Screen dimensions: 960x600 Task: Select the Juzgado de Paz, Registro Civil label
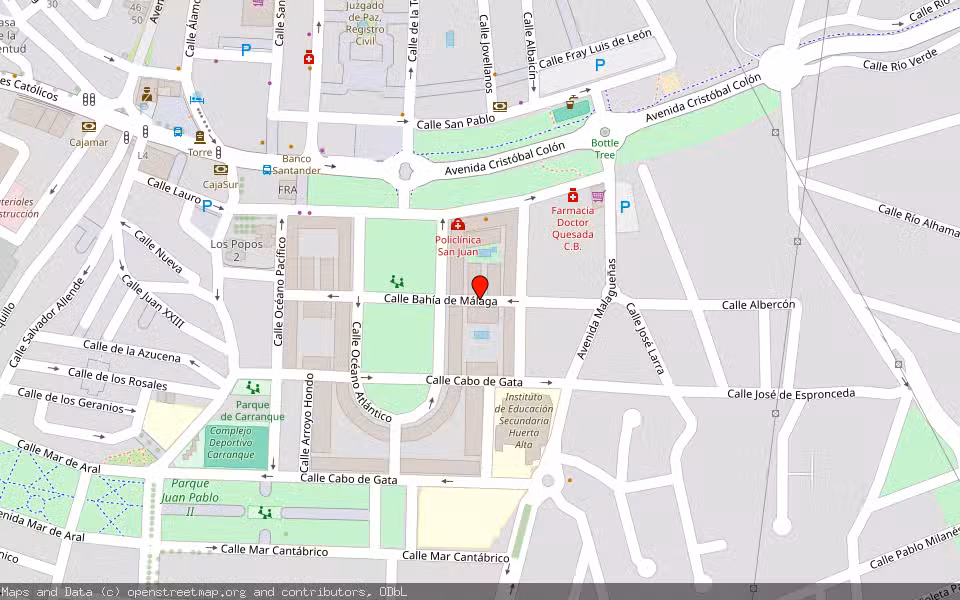coord(366,23)
